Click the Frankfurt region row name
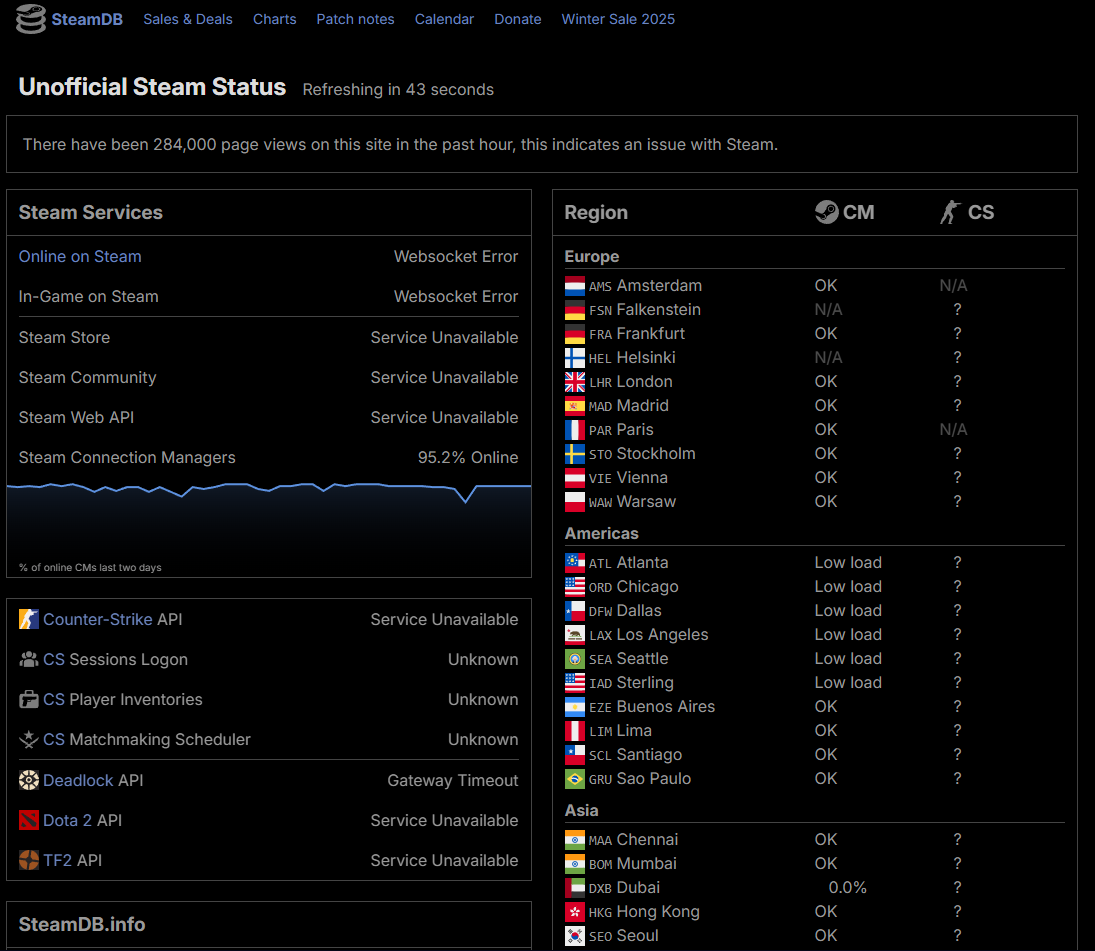Image resolution: width=1095 pixels, height=951 pixels. click(x=651, y=333)
